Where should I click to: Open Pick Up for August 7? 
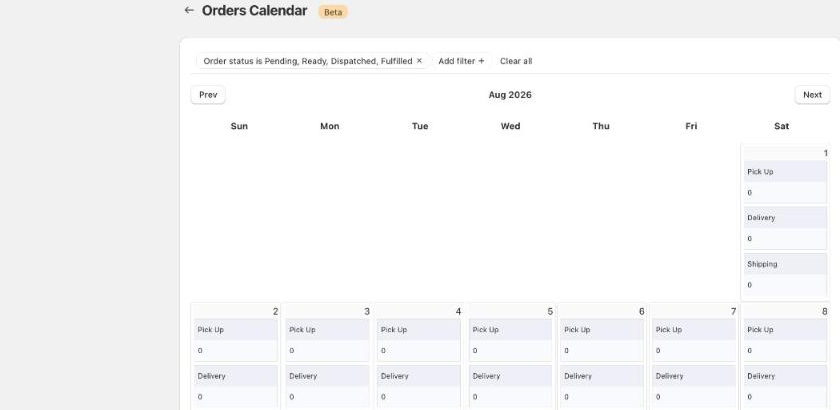click(x=694, y=340)
